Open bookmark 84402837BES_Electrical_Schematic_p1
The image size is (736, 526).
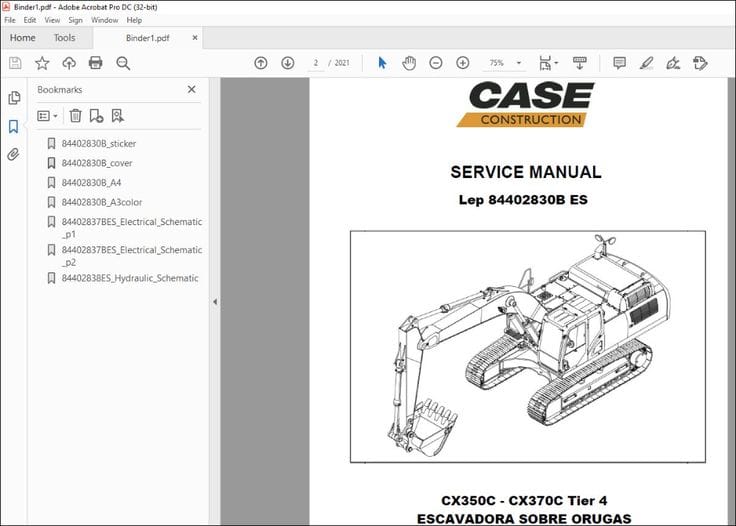(131, 227)
